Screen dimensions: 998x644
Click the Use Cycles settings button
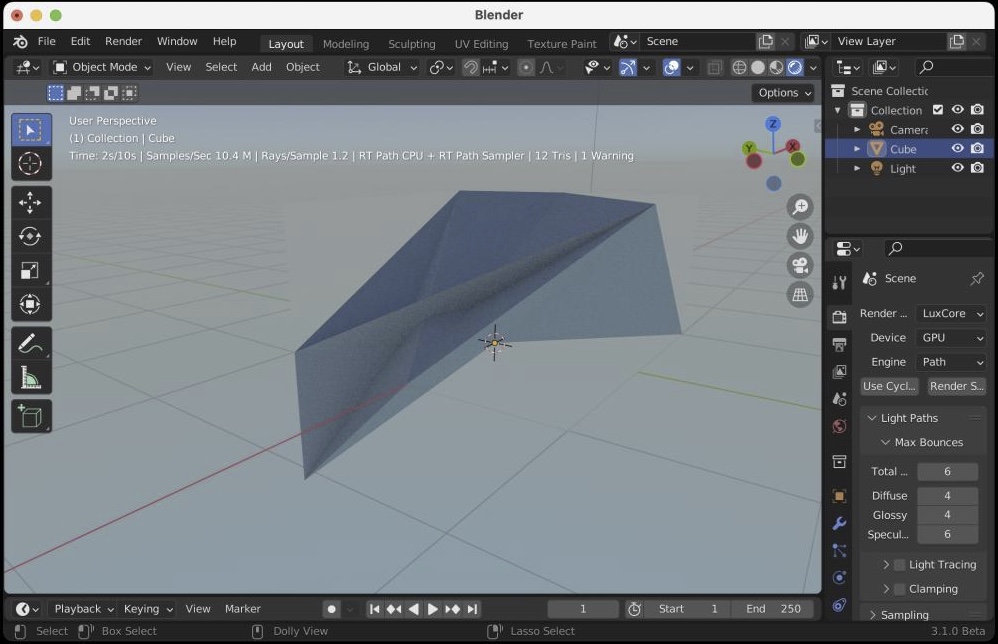pos(889,386)
